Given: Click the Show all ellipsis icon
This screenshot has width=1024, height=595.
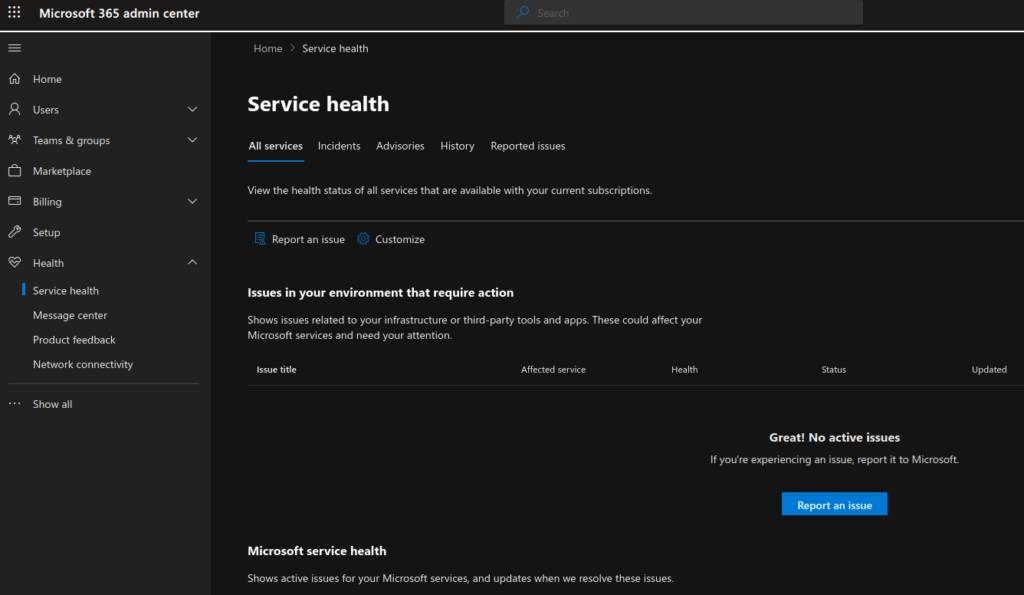Looking at the screenshot, I should point(14,404).
